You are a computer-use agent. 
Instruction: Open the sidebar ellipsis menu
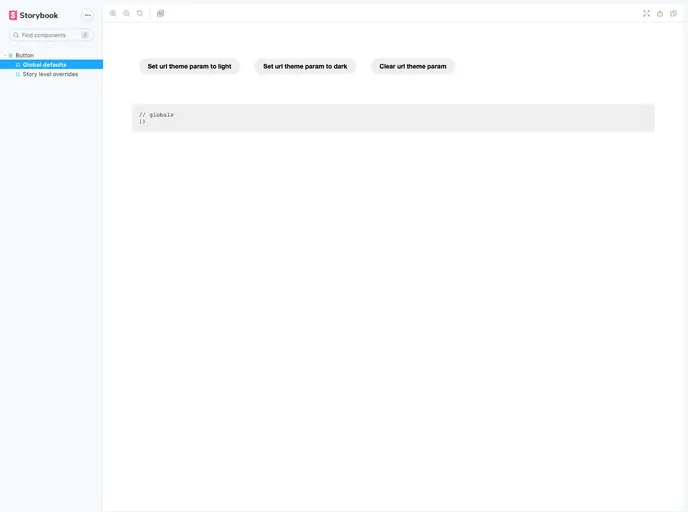click(x=87, y=15)
